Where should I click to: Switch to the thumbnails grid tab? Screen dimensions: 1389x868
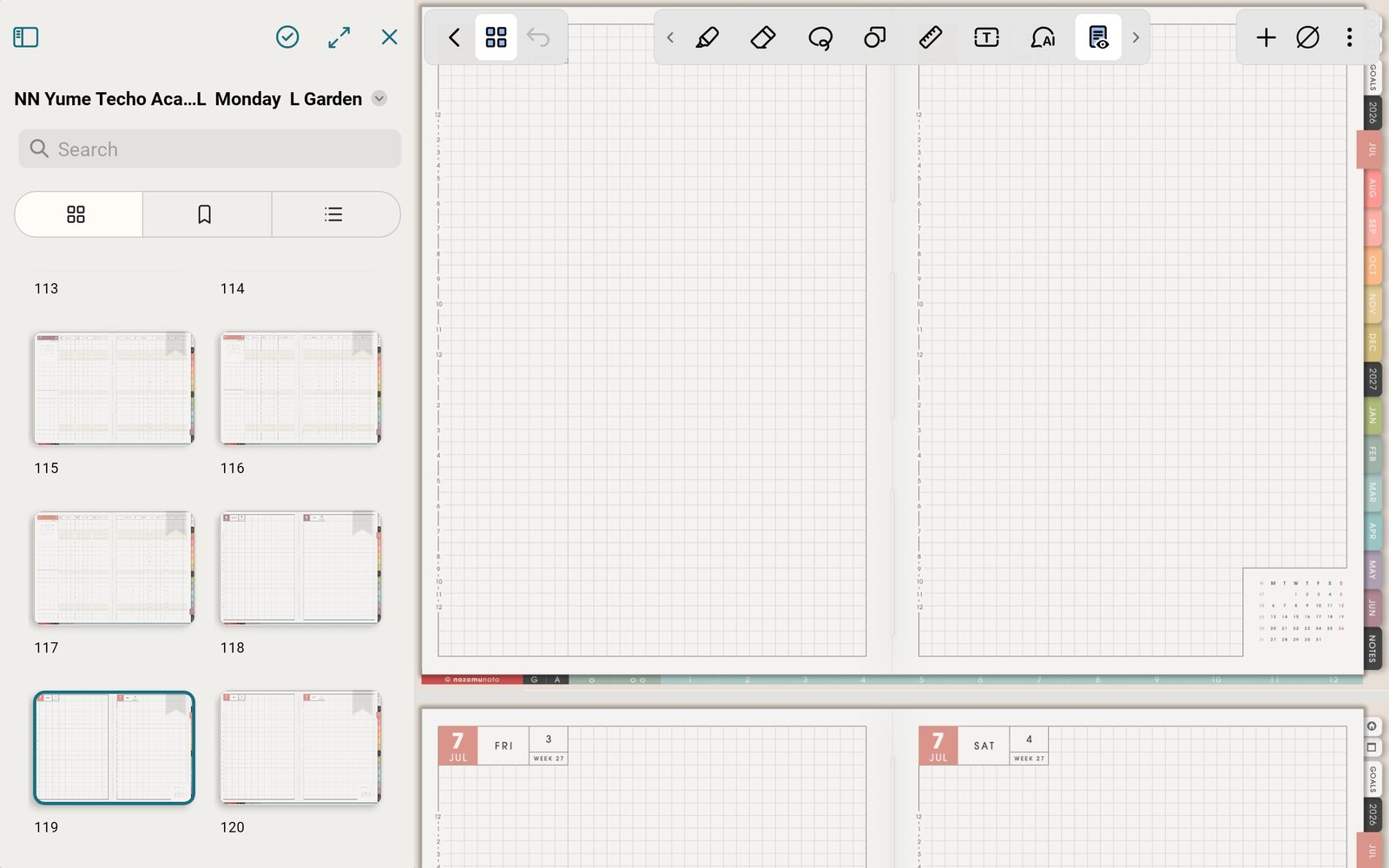(x=78, y=214)
